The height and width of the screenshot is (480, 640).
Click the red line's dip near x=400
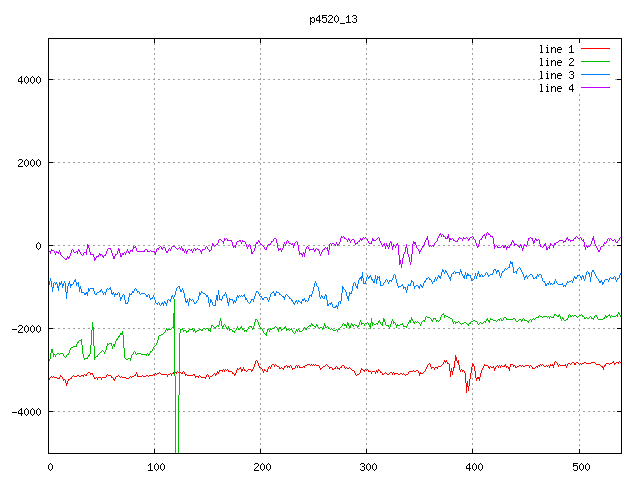click(467, 388)
